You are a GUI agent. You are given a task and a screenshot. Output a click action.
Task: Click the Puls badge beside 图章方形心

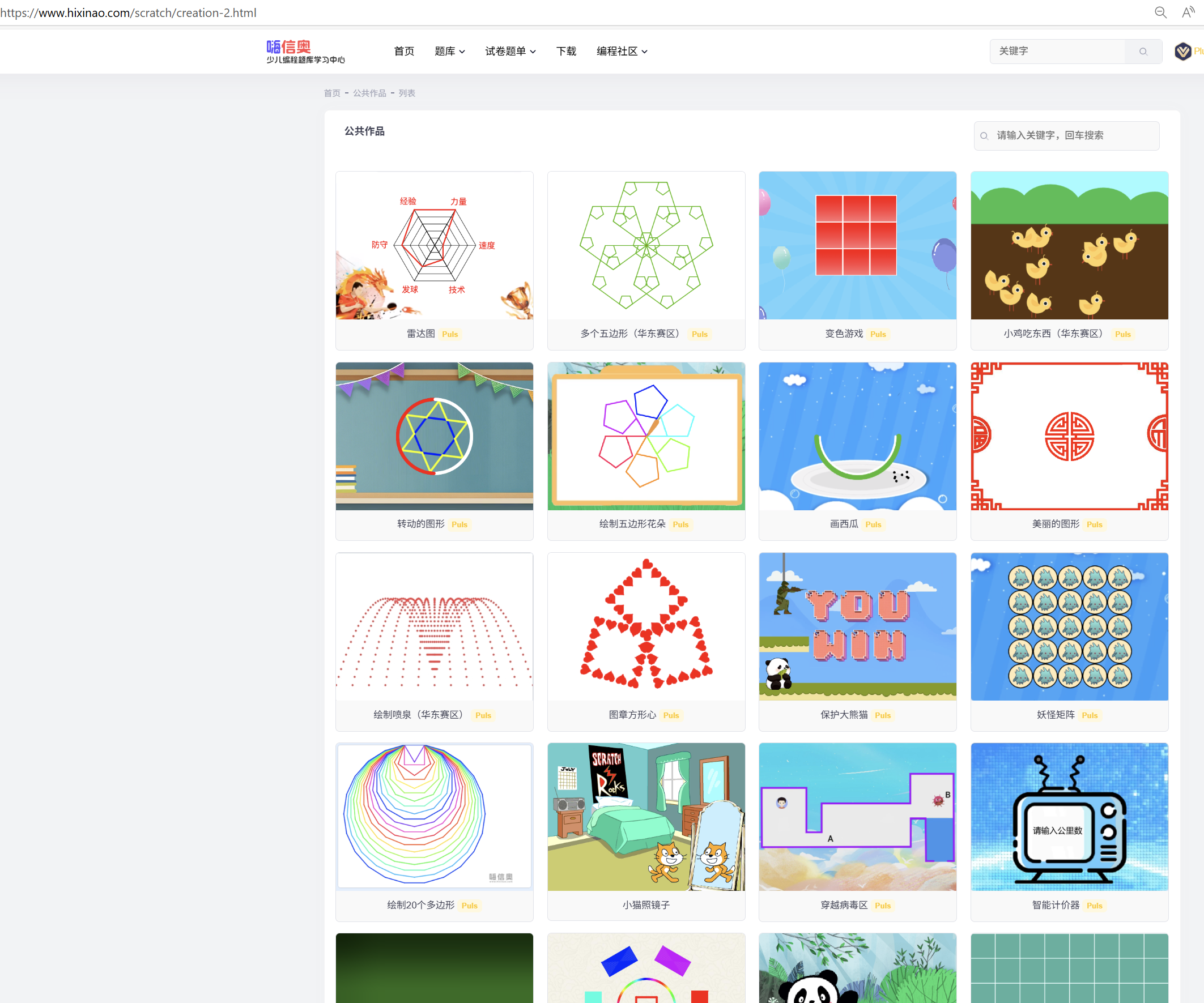pyautogui.click(x=671, y=715)
